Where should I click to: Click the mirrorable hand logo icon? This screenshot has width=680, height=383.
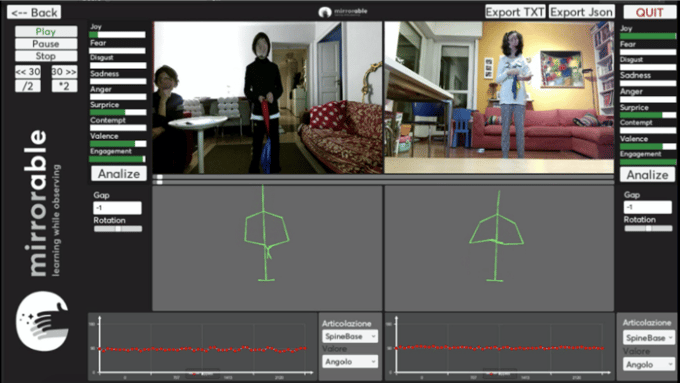pos(42,321)
